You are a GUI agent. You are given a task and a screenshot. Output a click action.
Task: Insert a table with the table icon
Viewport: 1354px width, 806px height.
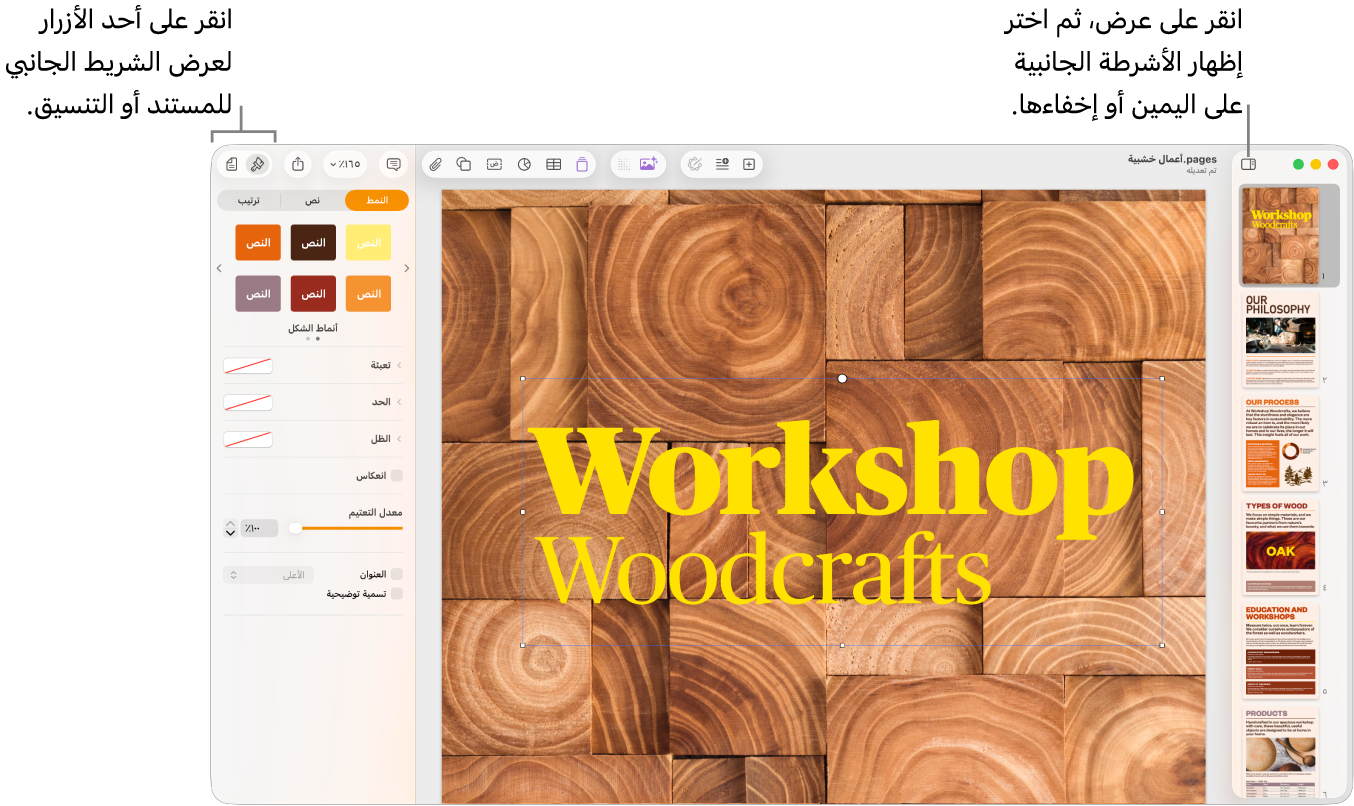553,164
